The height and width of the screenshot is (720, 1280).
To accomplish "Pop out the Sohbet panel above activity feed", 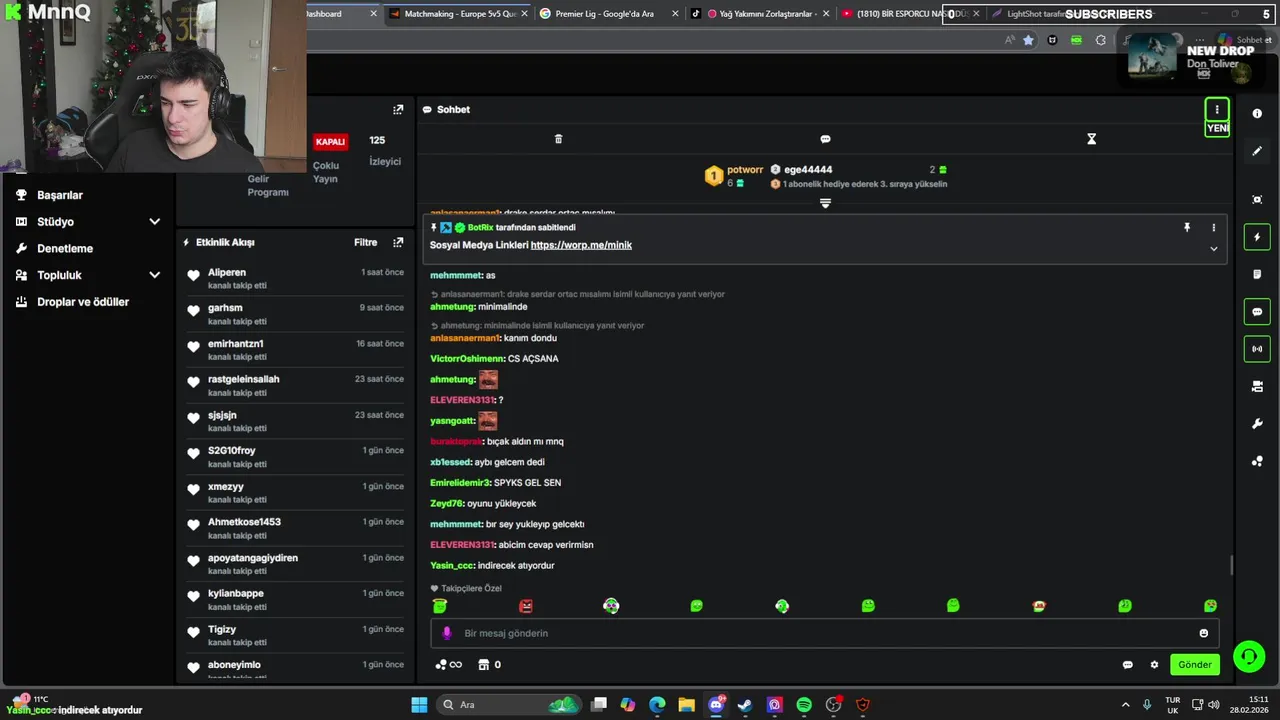I will [x=398, y=110].
